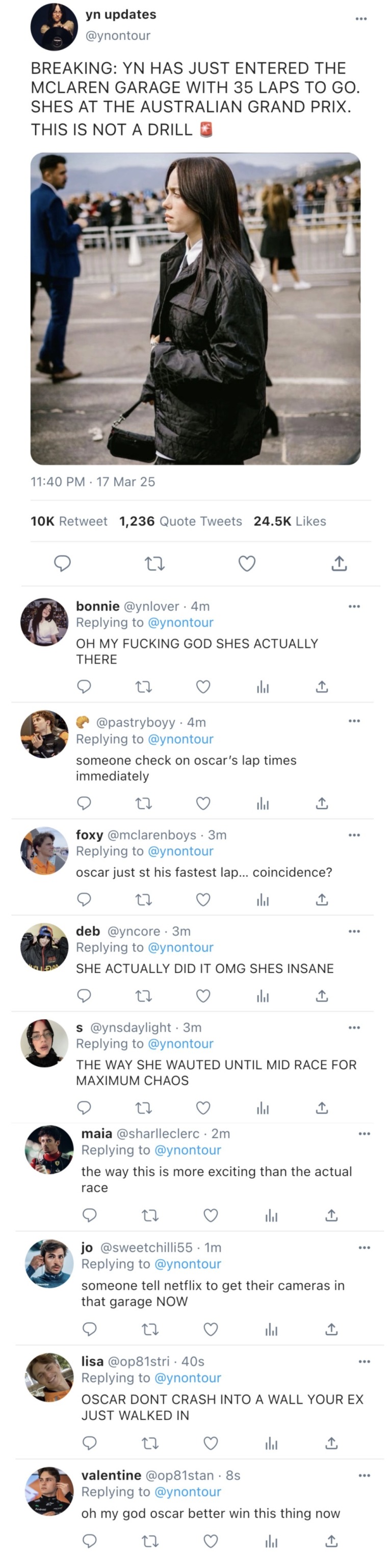Image resolution: width=390 pixels, height=1568 pixels.
Task: Share deb's reply
Action: click(322, 996)
